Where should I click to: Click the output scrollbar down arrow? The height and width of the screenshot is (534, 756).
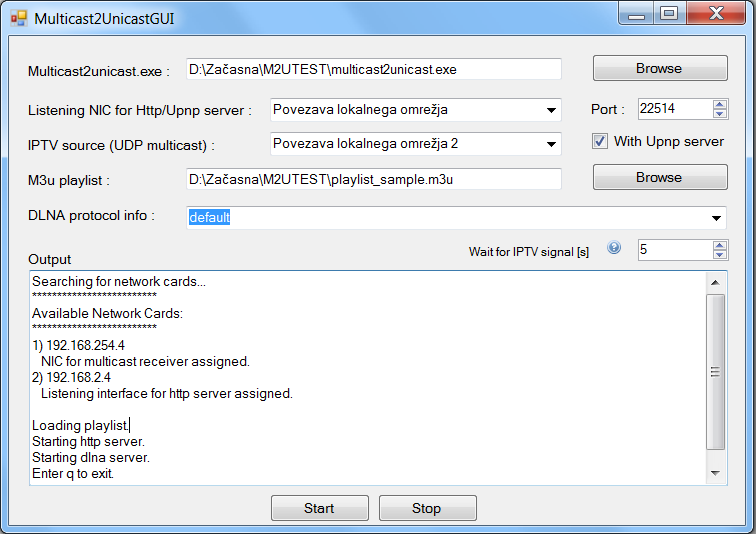(x=716, y=473)
